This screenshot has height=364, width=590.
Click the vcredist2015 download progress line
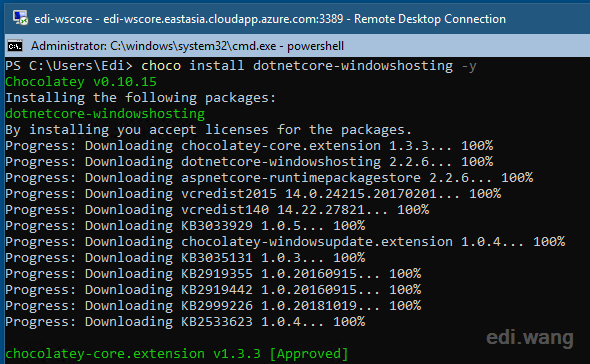[x=253, y=194]
